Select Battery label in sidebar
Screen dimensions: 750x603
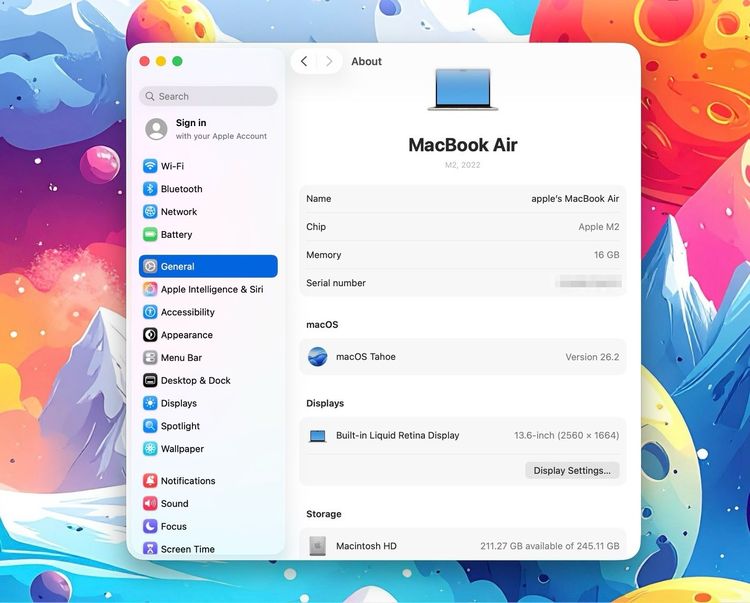pyautogui.click(x=176, y=234)
